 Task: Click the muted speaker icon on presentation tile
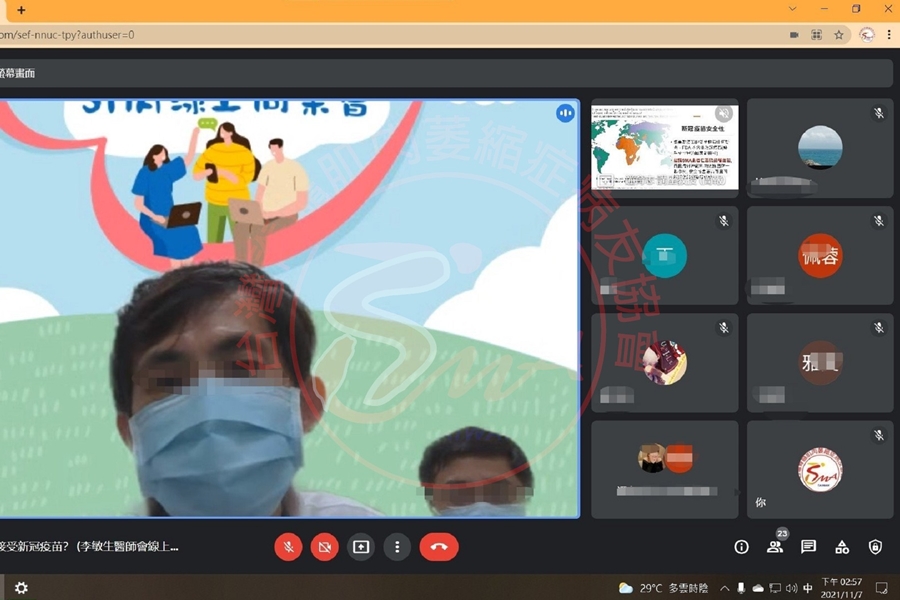click(x=724, y=114)
